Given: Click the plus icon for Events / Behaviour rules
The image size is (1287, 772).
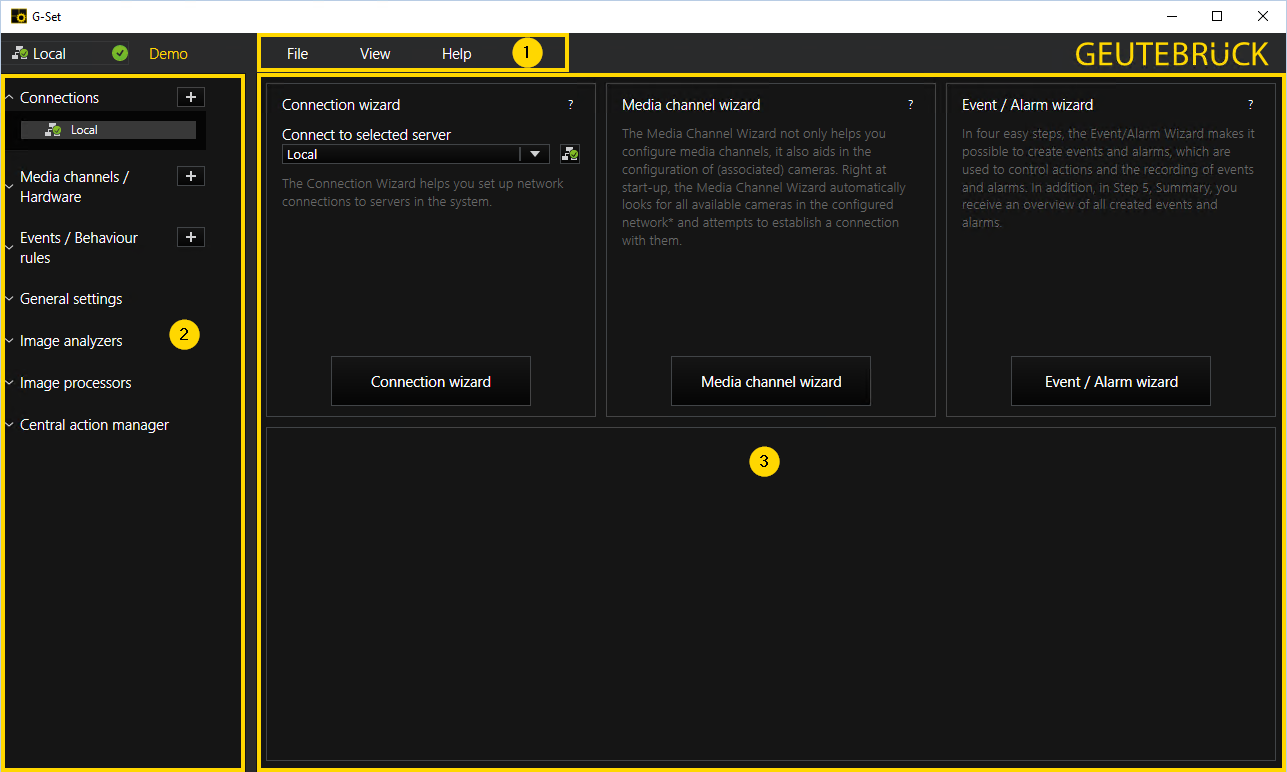Looking at the screenshot, I should point(191,237).
